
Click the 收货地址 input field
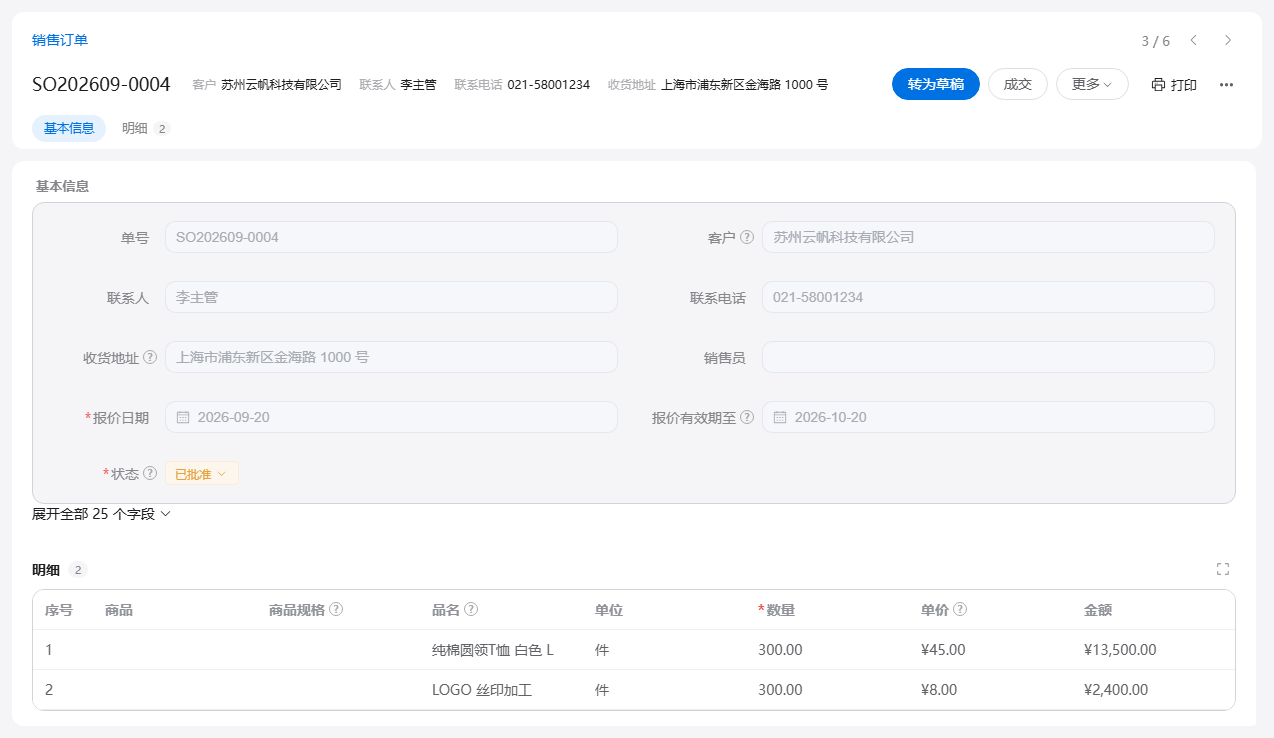(391, 357)
